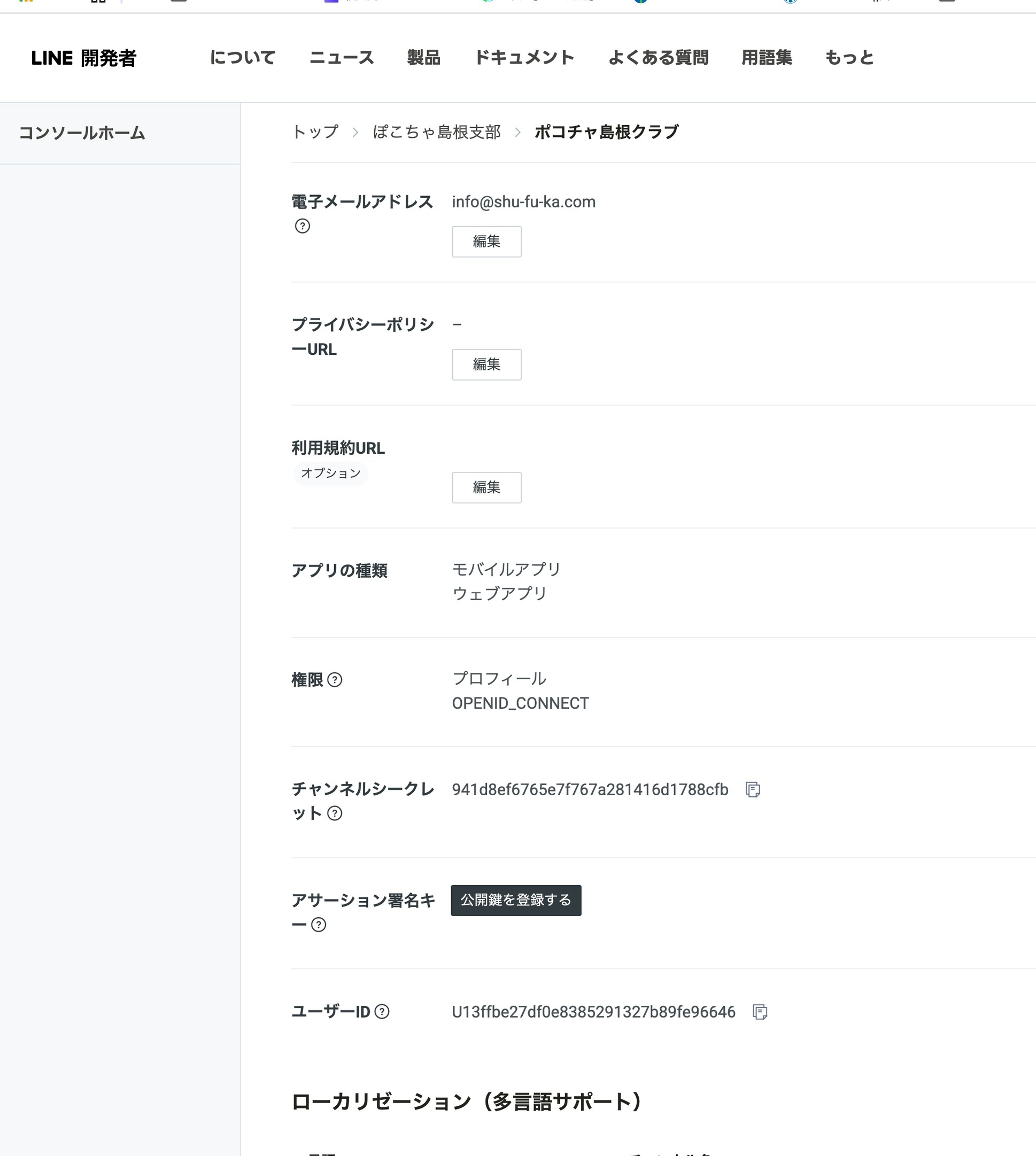This screenshot has width=1036, height=1156.
Task: Click the ぽこちゃ島根支部 breadcrumb link
Action: [x=437, y=132]
